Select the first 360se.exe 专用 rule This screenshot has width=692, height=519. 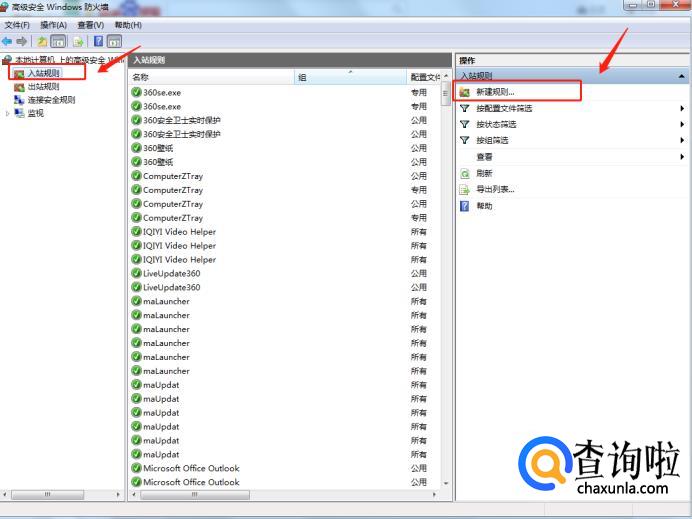[286, 92]
